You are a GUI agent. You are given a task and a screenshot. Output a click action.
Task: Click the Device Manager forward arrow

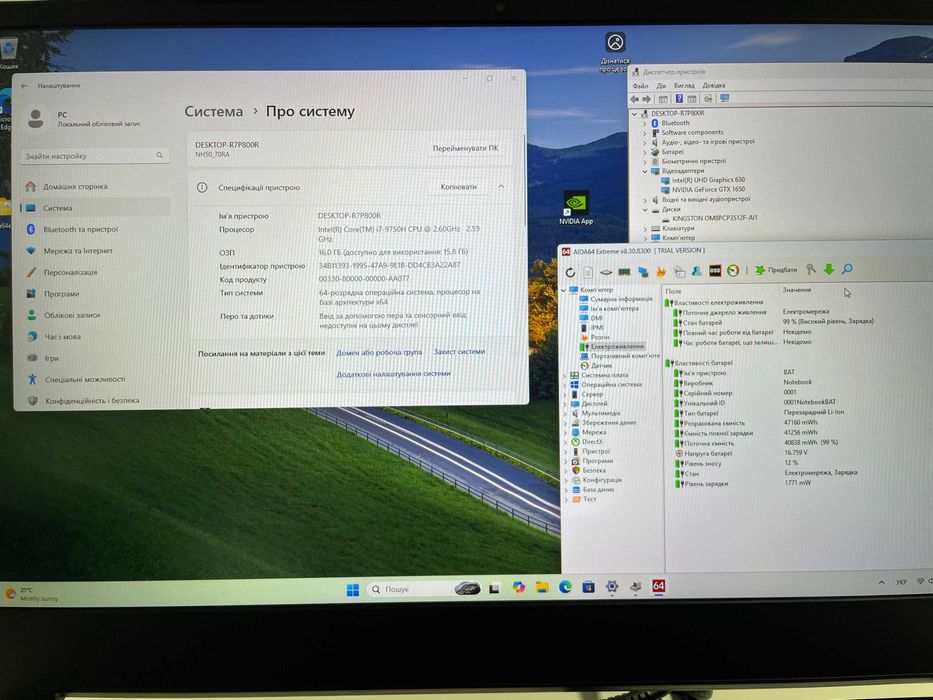[x=646, y=99]
